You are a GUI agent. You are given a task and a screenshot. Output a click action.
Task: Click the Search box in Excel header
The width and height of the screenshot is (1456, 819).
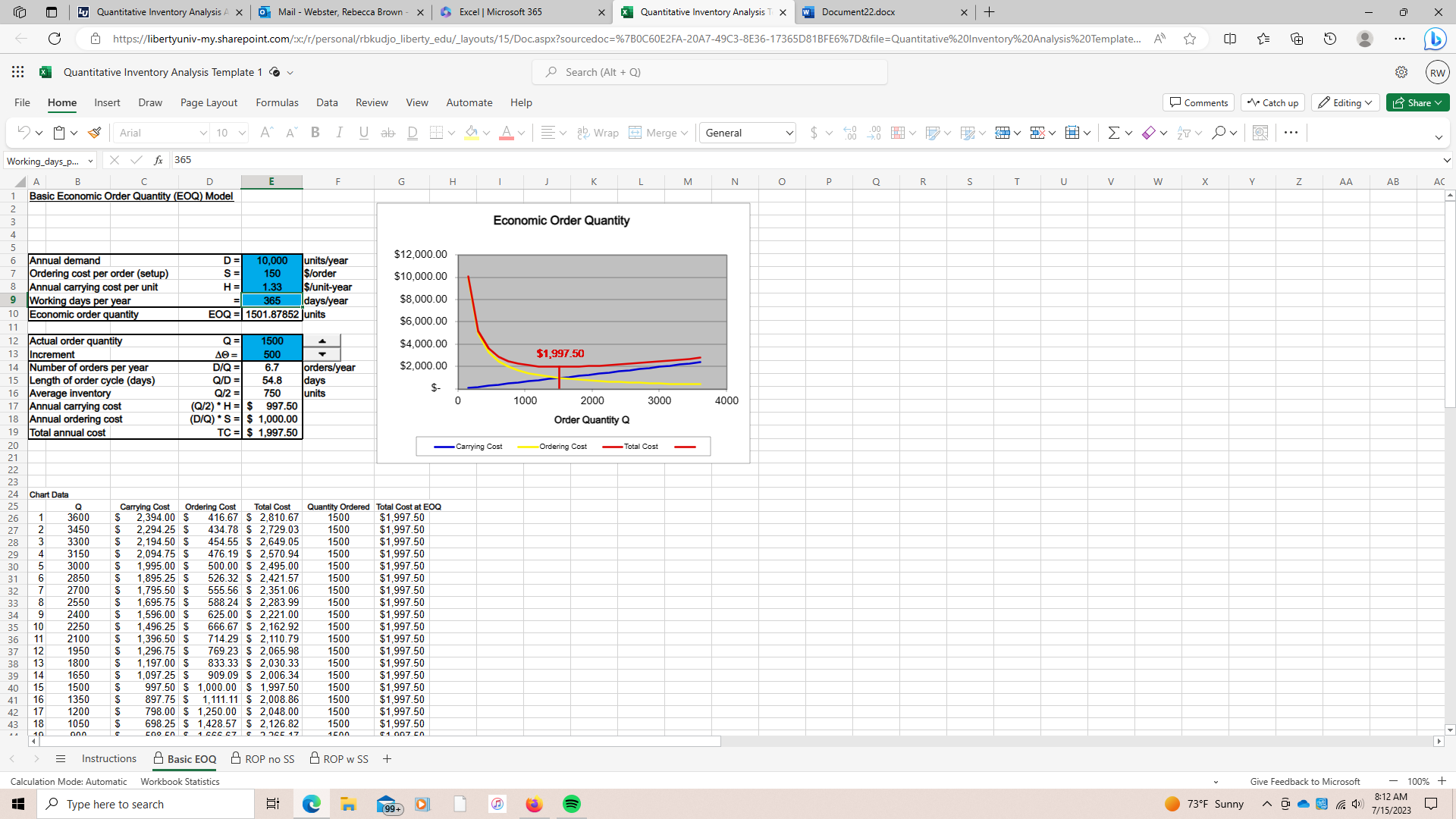[x=710, y=72]
